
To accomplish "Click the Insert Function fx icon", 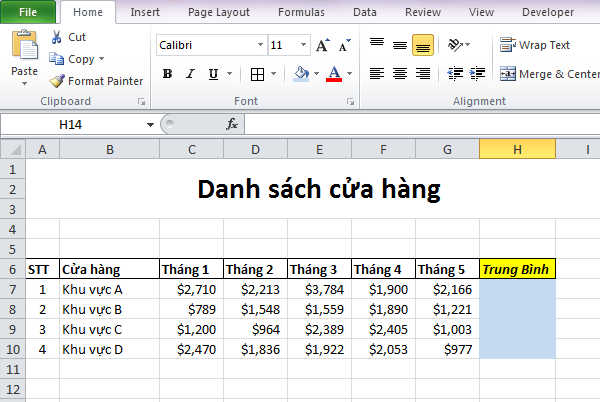I will coord(232,124).
